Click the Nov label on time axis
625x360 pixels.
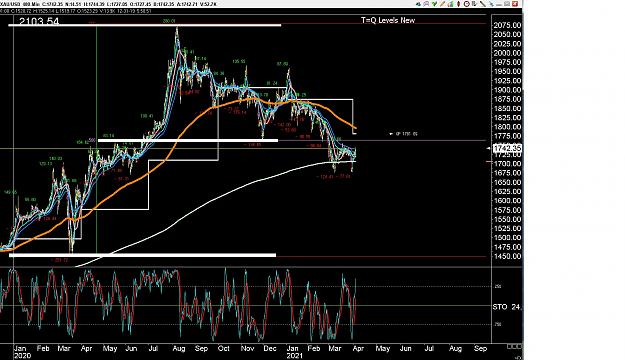(247, 348)
